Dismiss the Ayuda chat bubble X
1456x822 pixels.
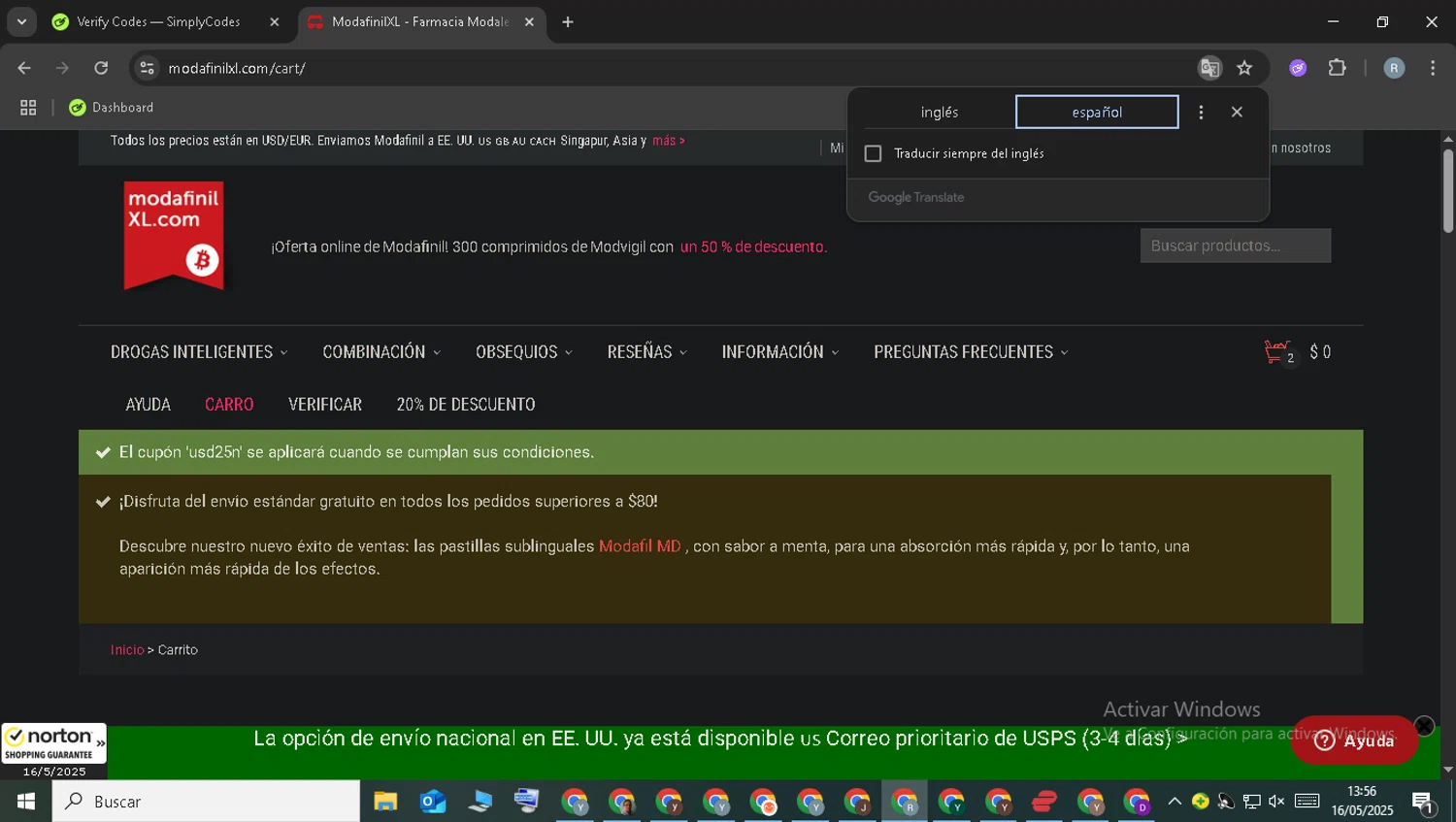(x=1424, y=726)
